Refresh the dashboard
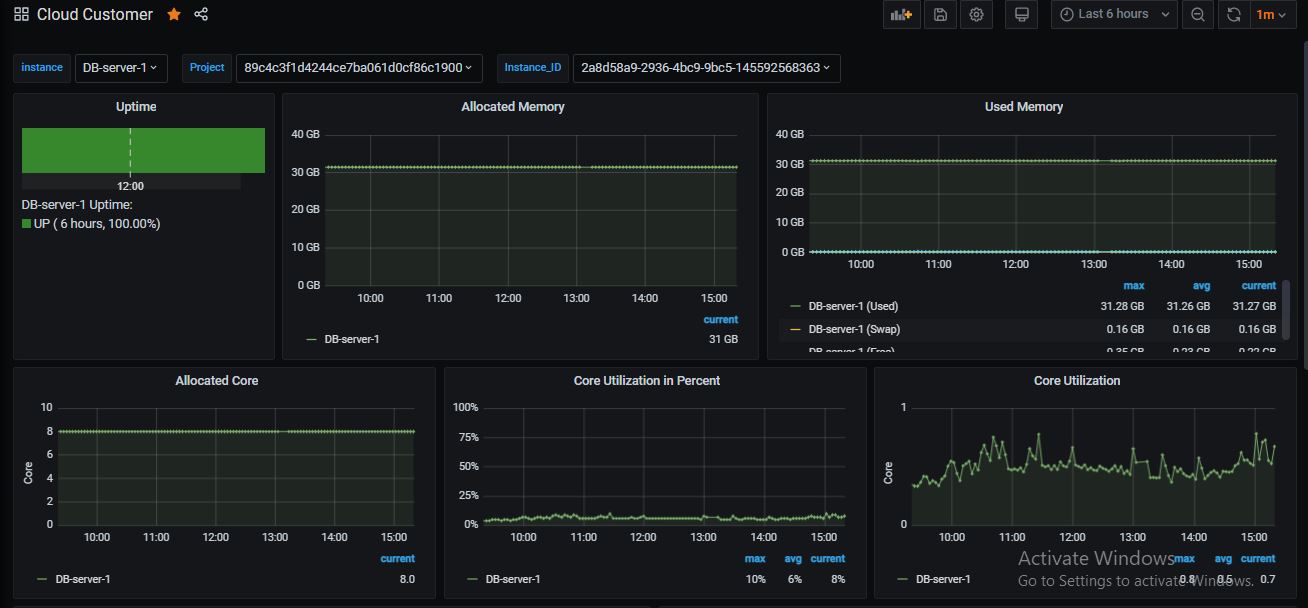Image resolution: width=1308 pixels, height=608 pixels. click(x=1234, y=14)
